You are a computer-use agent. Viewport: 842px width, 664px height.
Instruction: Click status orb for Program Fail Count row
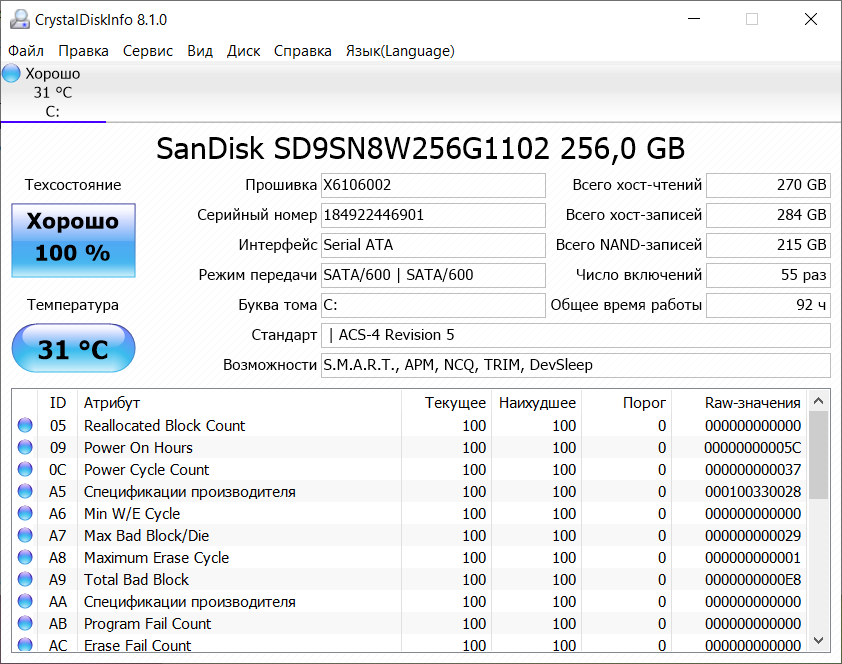[x=25, y=624]
